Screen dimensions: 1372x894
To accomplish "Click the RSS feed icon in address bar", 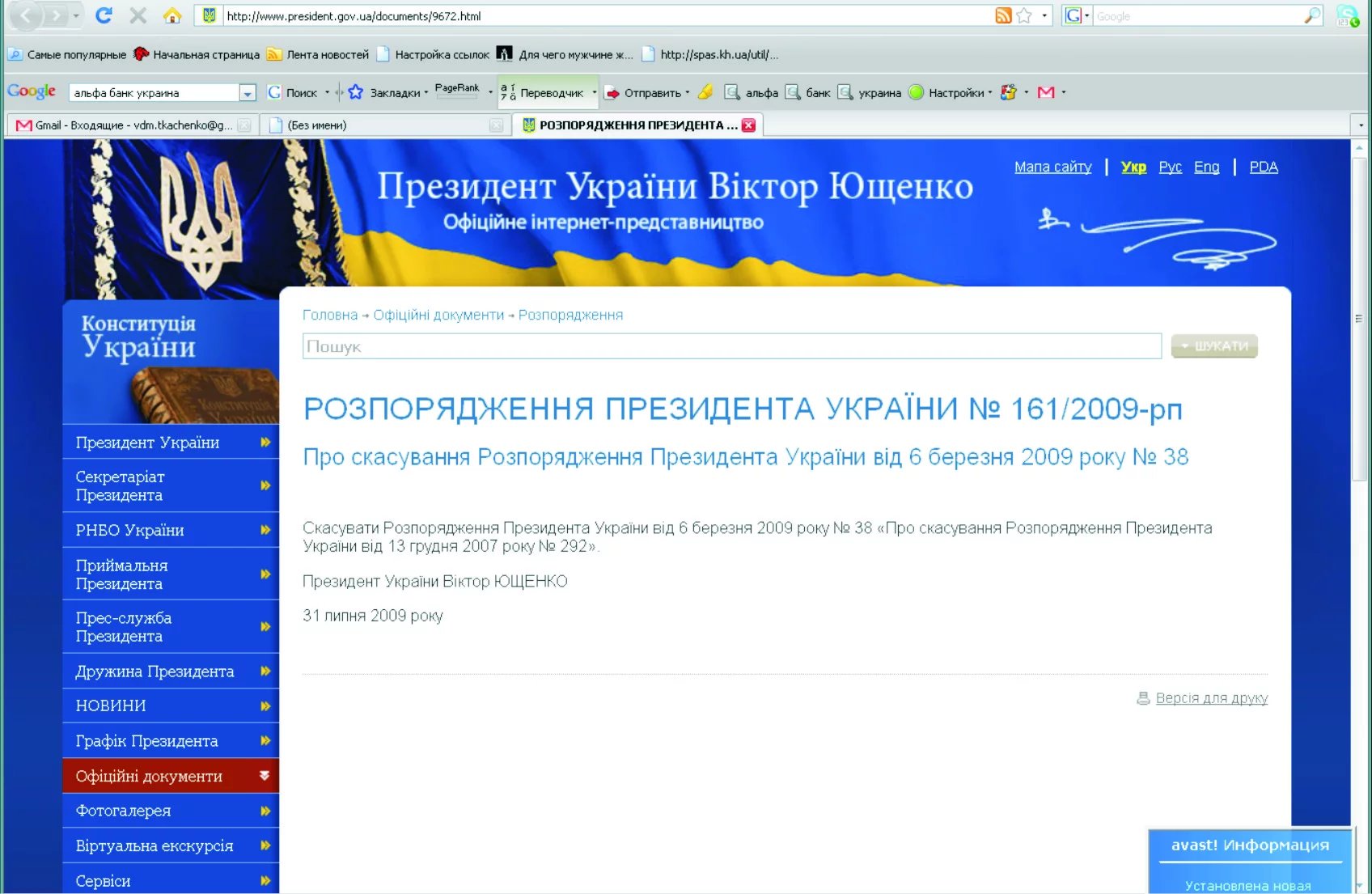I will (1003, 15).
